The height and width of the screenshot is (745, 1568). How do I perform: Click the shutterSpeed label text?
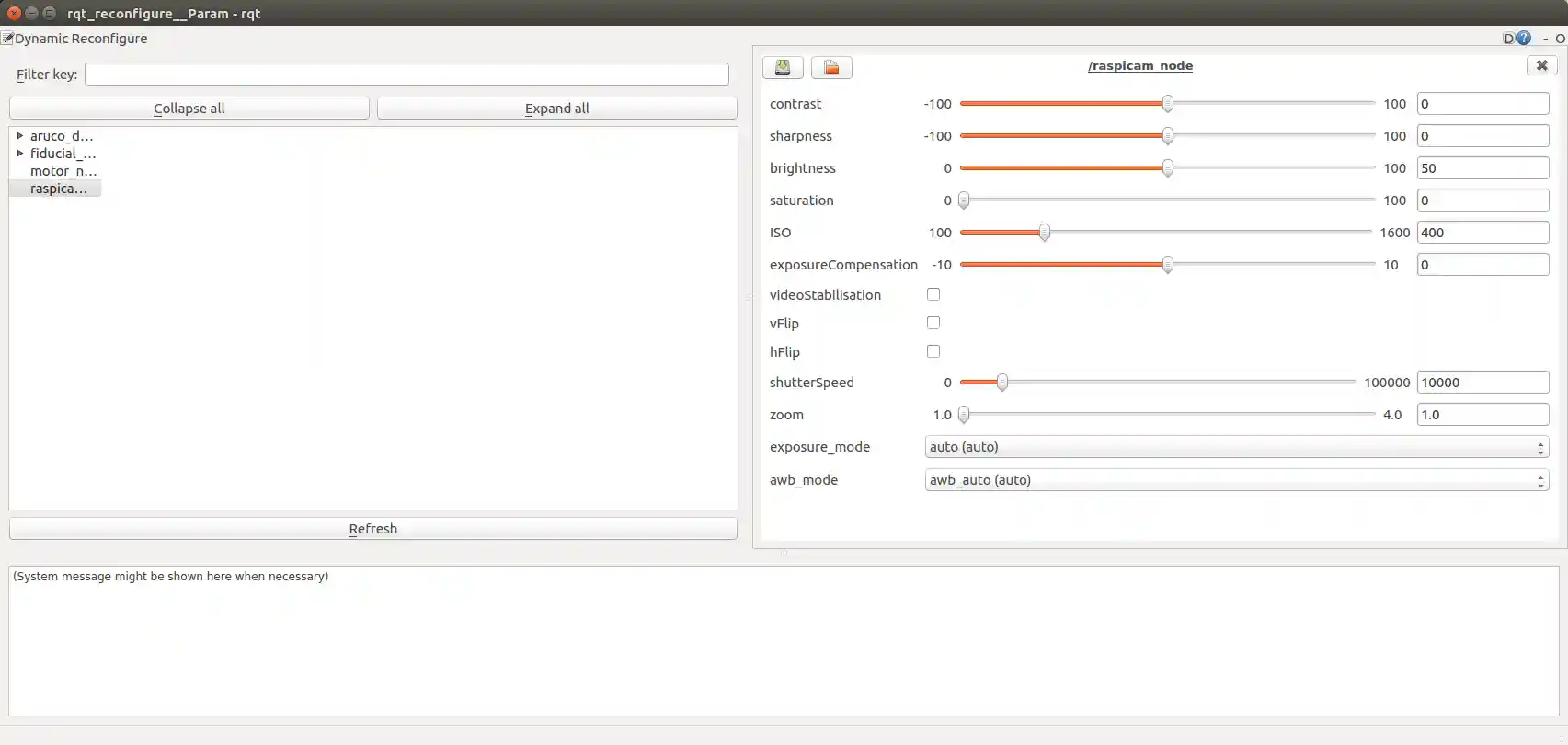(811, 383)
